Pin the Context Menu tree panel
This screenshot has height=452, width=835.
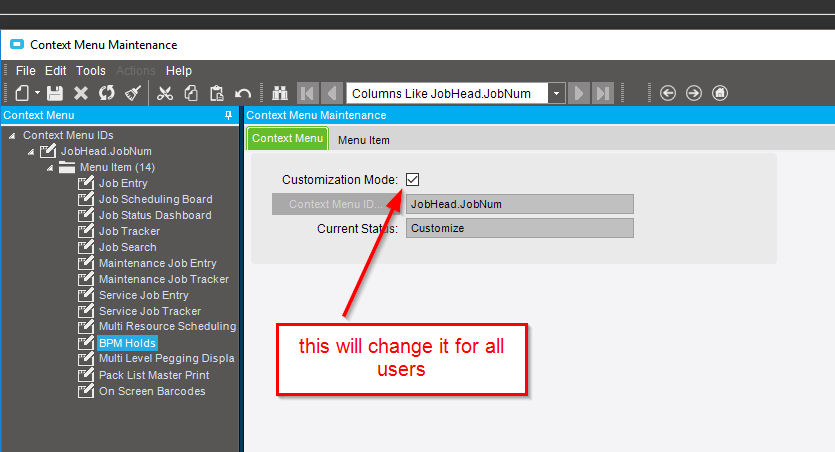coord(228,115)
